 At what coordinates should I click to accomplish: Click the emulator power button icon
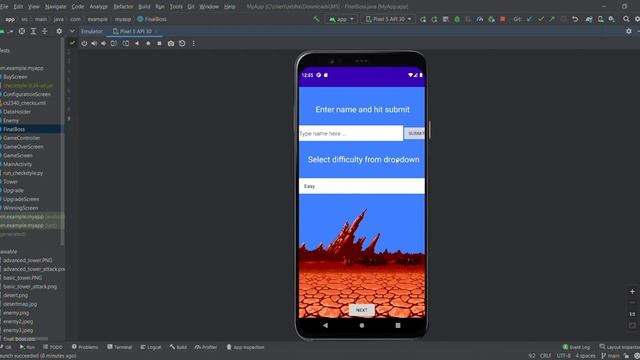[x=84, y=43]
